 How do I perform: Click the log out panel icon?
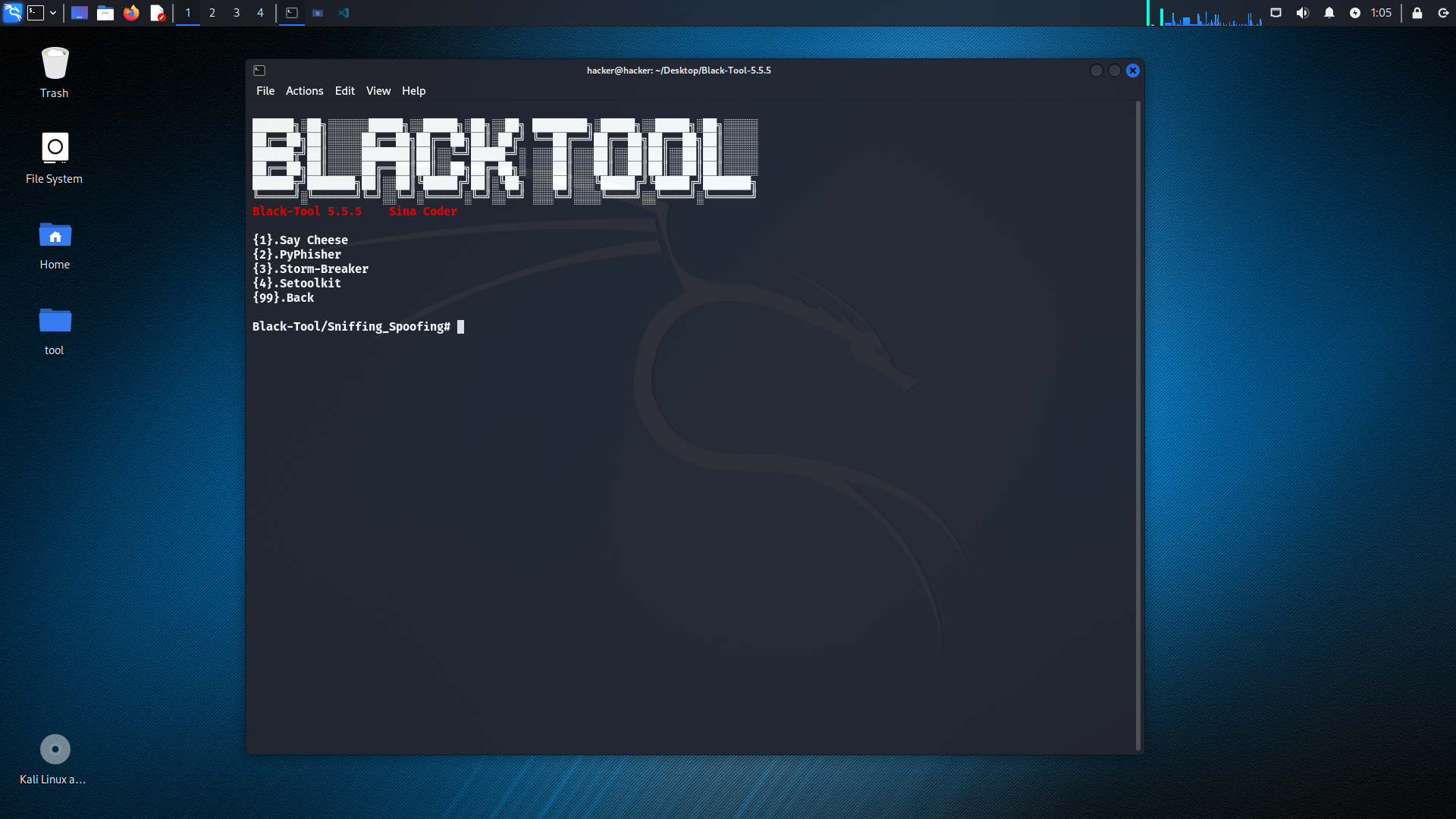[1443, 13]
